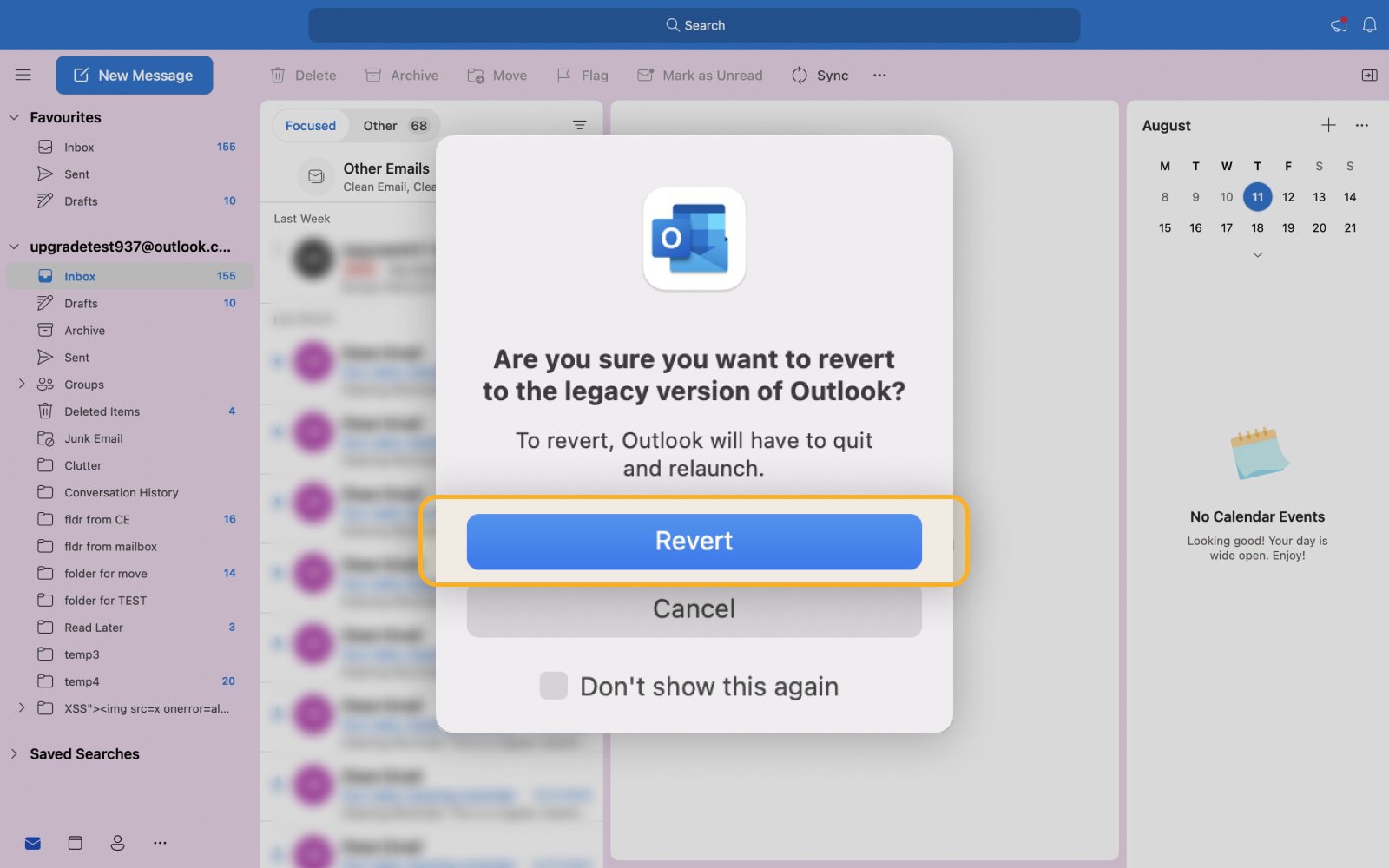Open the notifications bell icon
Image resolution: width=1389 pixels, height=868 pixels.
click(1369, 25)
